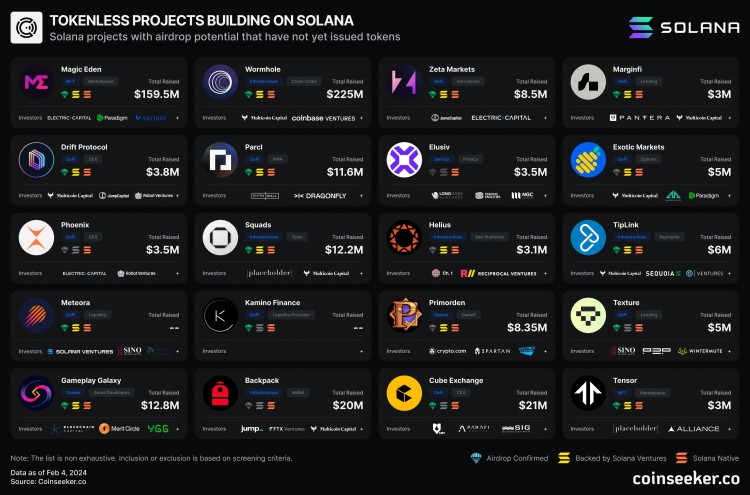Viewport: 750px width, 495px height.
Task: Click Airdrop Confirmed legend item
Action: pyautogui.click(x=508, y=458)
